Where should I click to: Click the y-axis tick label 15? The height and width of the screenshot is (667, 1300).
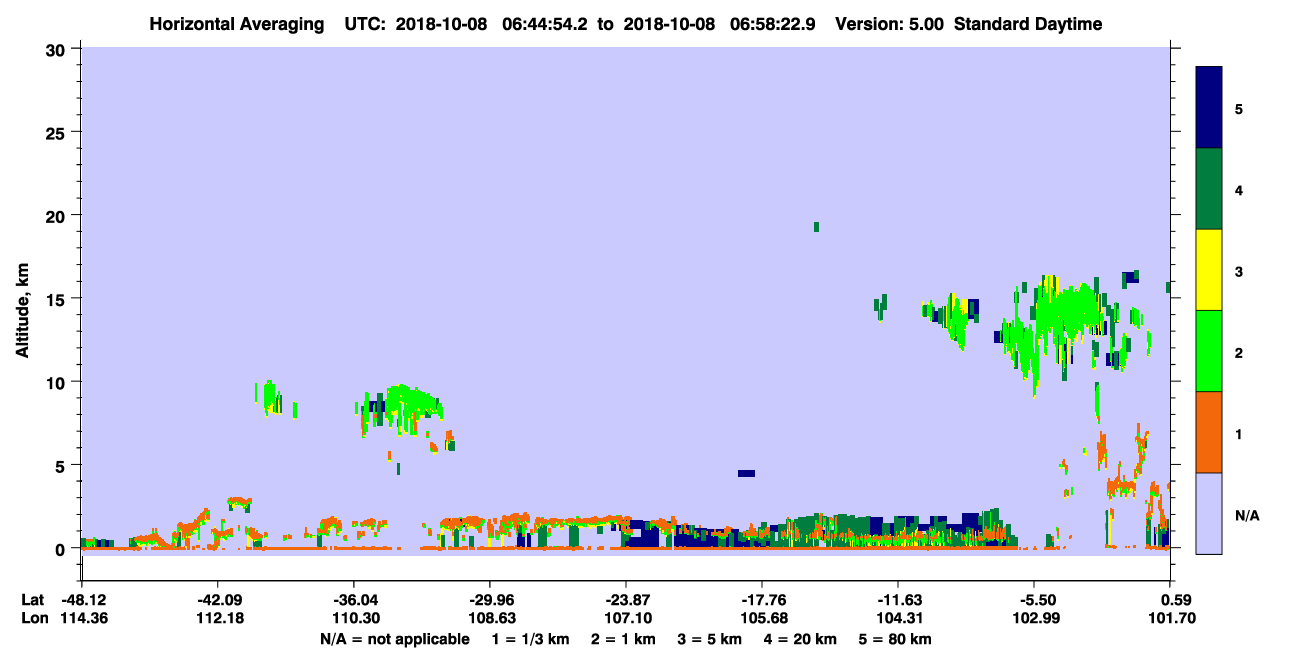coord(58,298)
